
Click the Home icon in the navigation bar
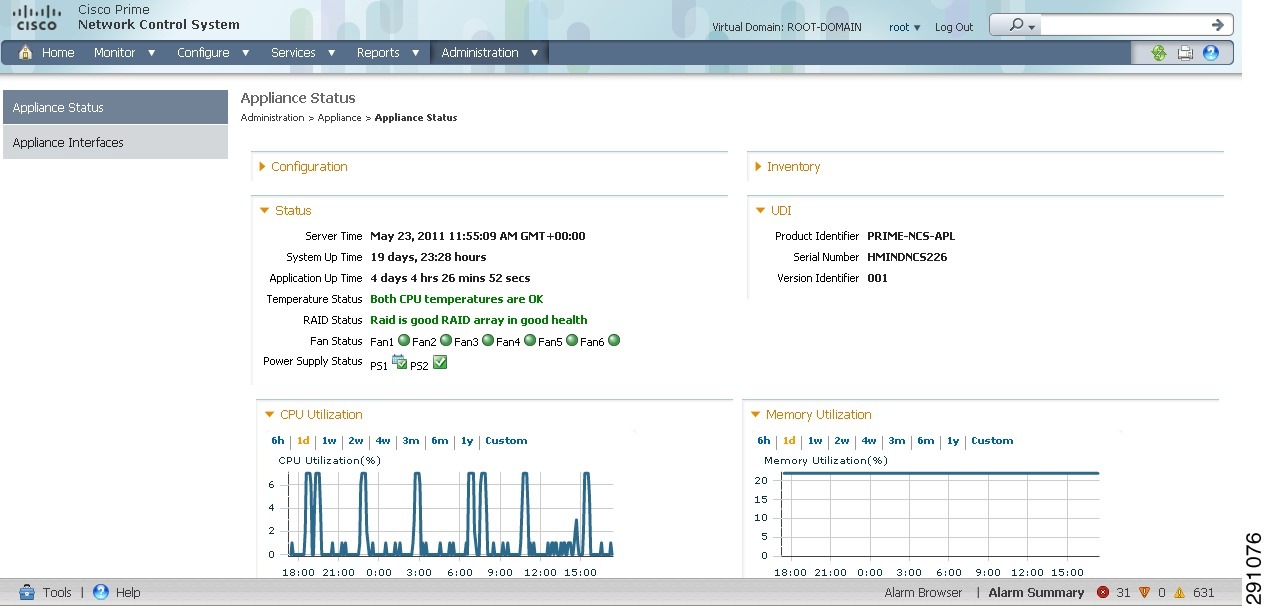click(x=25, y=52)
